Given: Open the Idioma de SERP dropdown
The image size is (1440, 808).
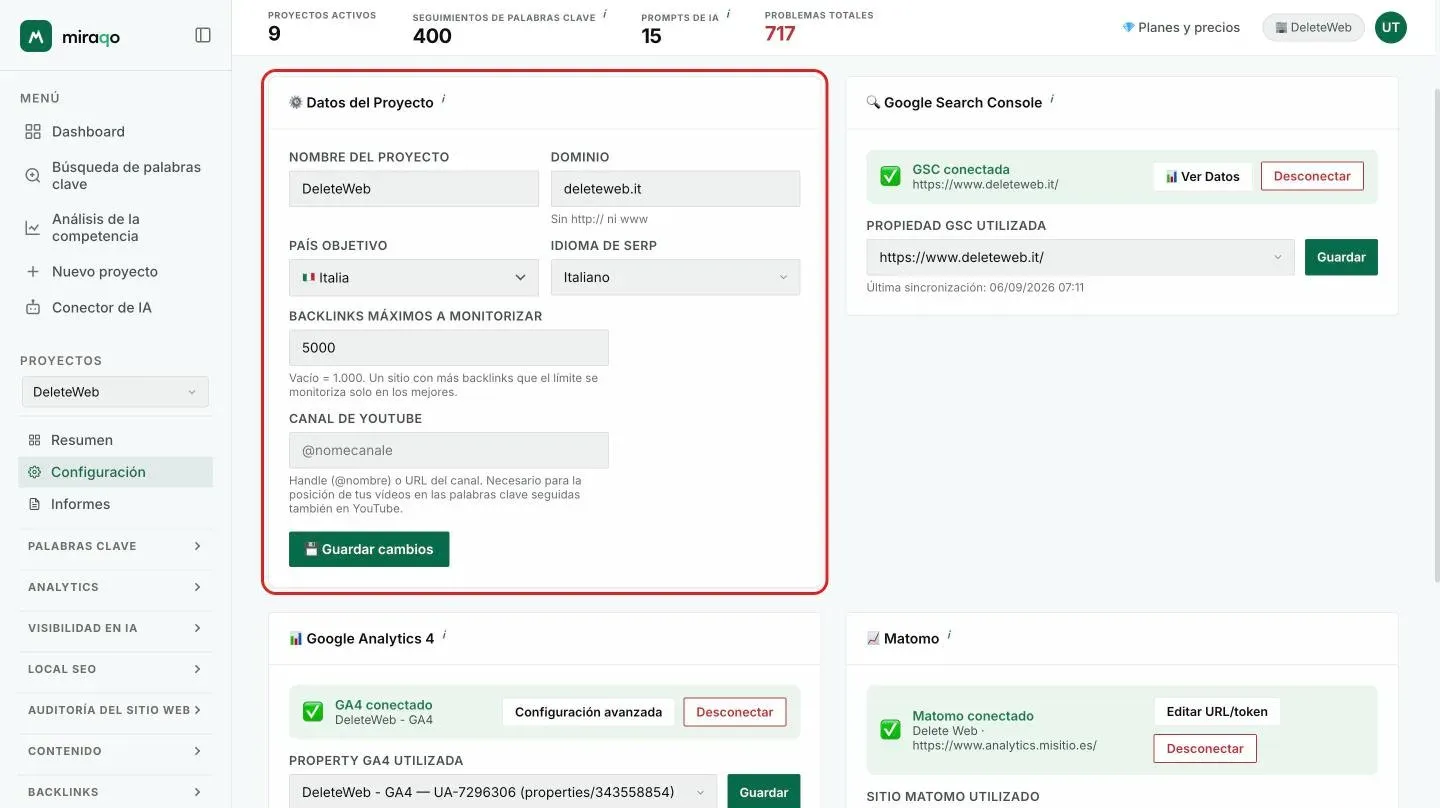Looking at the screenshot, I should click(675, 277).
